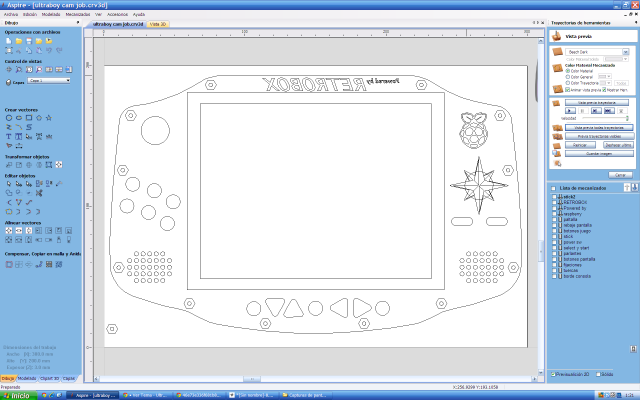Open the 'Beech Dark' material dropdown

(597, 52)
